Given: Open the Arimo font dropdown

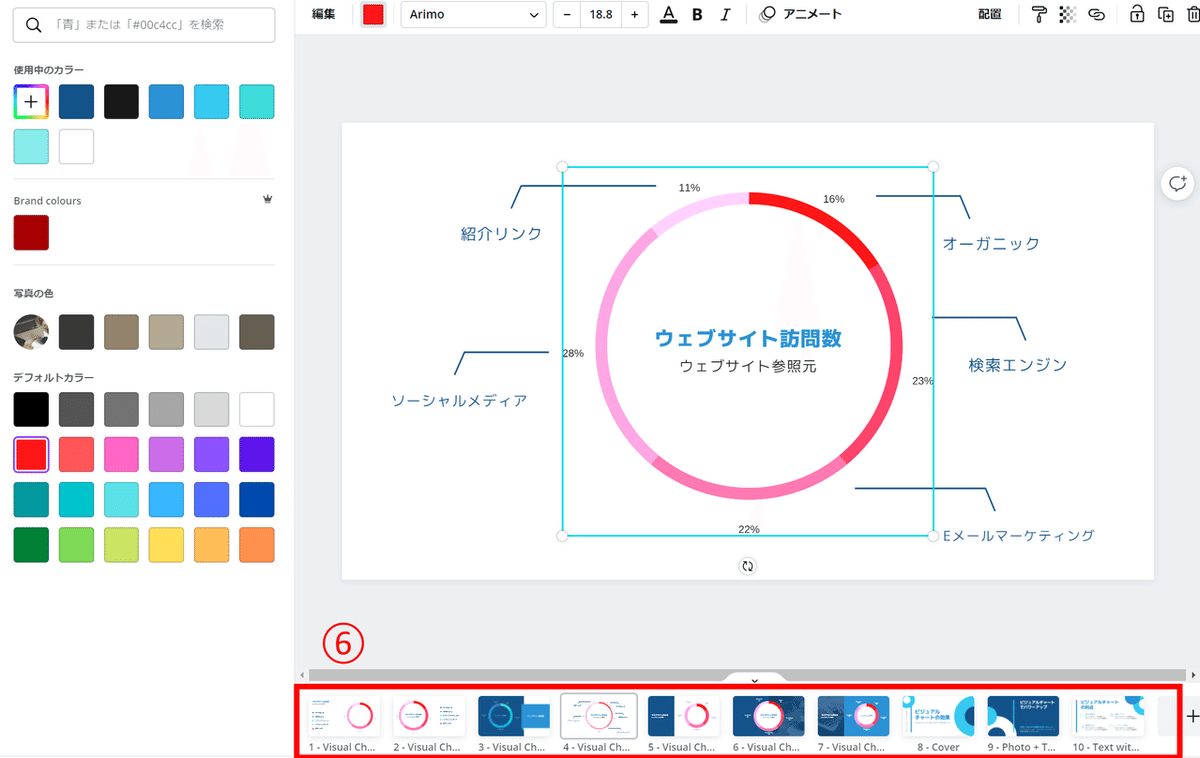Looking at the screenshot, I should [x=473, y=15].
